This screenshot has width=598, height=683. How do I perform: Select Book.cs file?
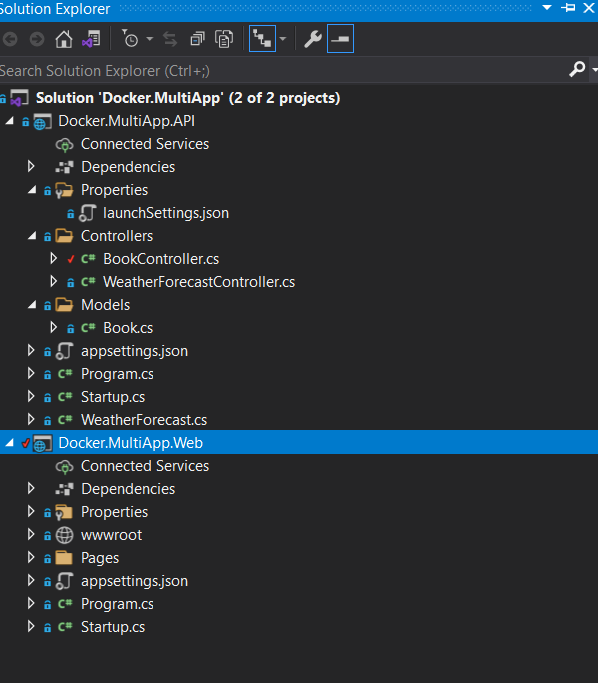pyautogui.click(x=128, y=328)
